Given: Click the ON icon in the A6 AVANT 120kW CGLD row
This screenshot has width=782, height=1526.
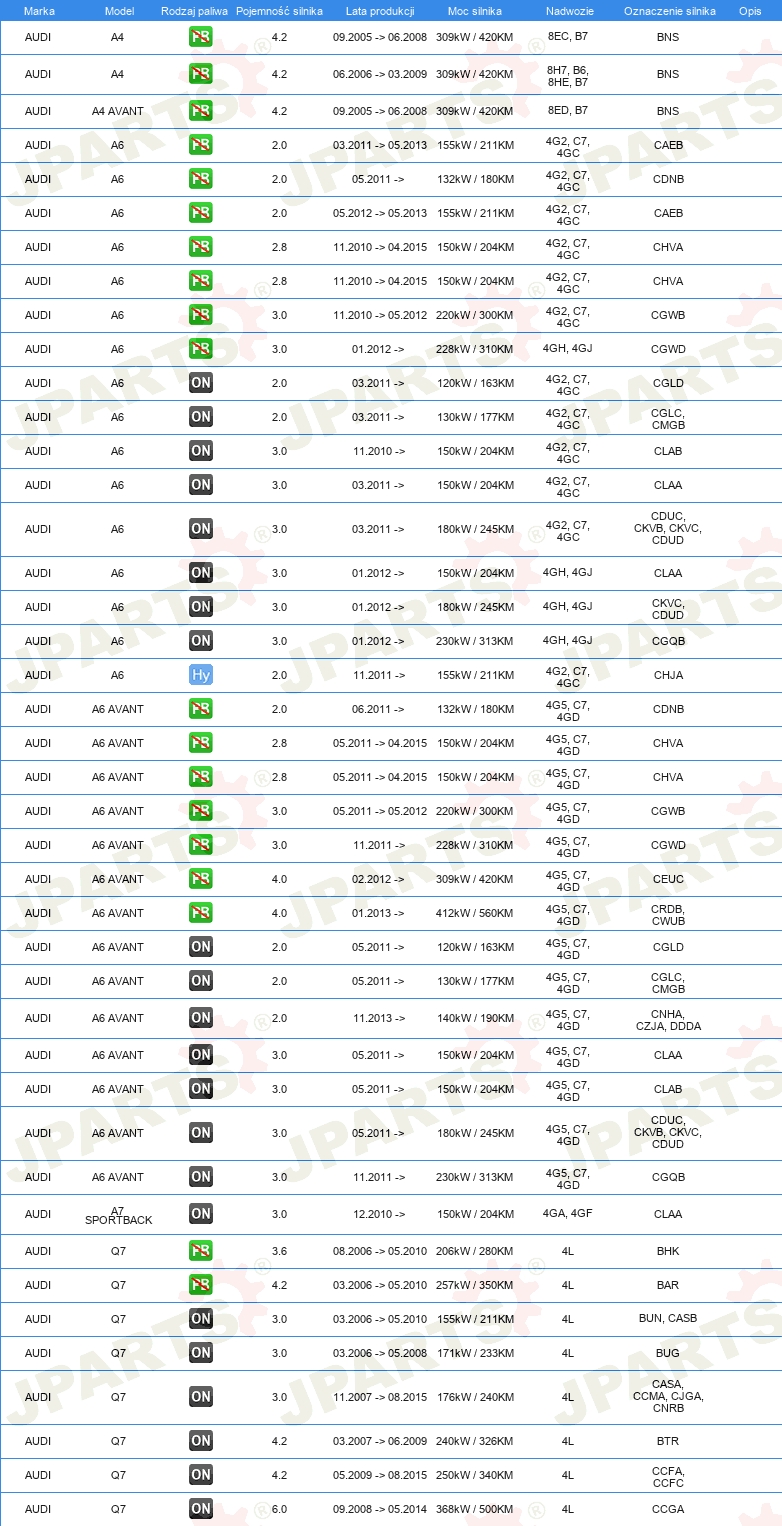Looking at the screenshot, I should pos(201,947).
